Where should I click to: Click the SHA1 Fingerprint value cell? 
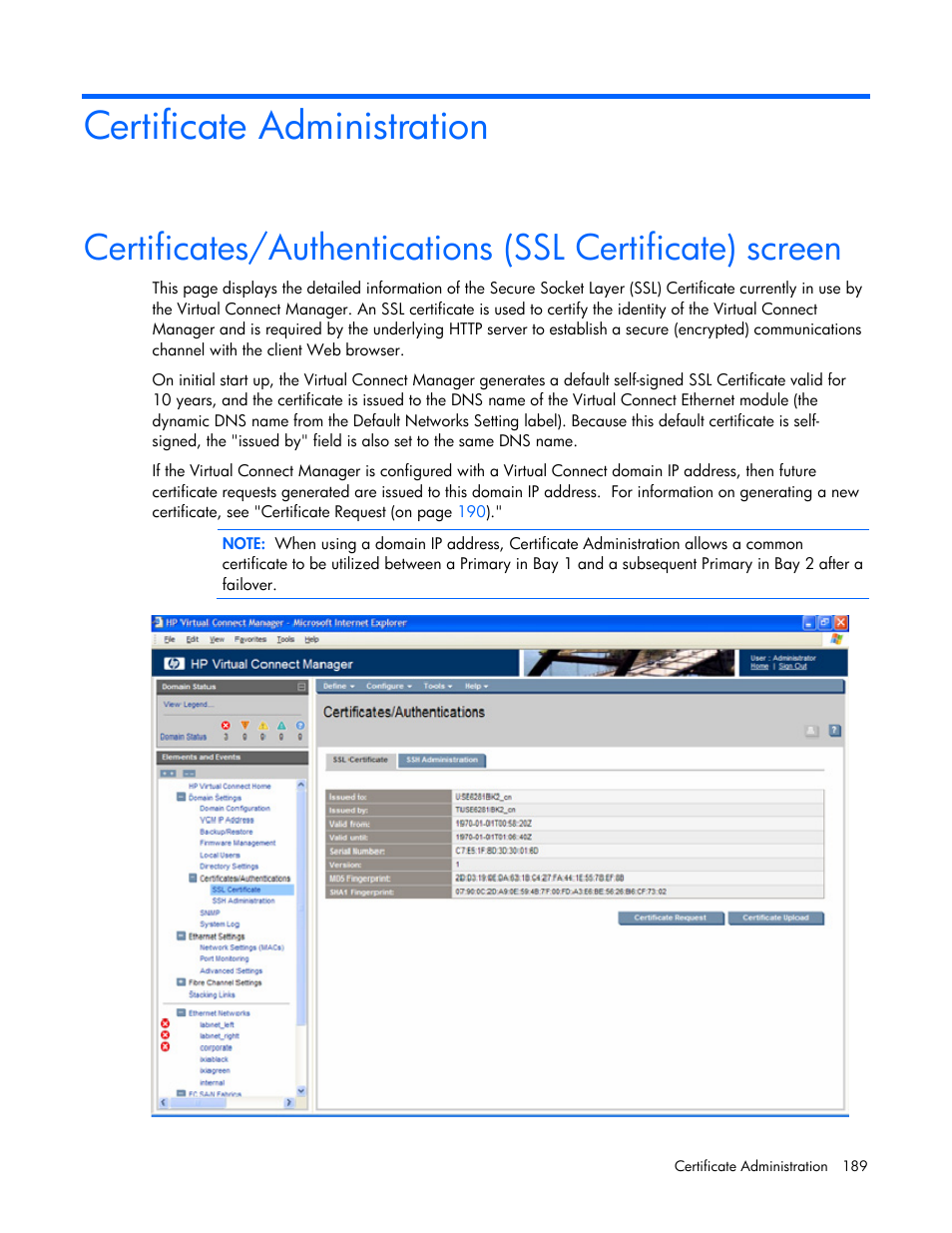[x=639, y=892]
